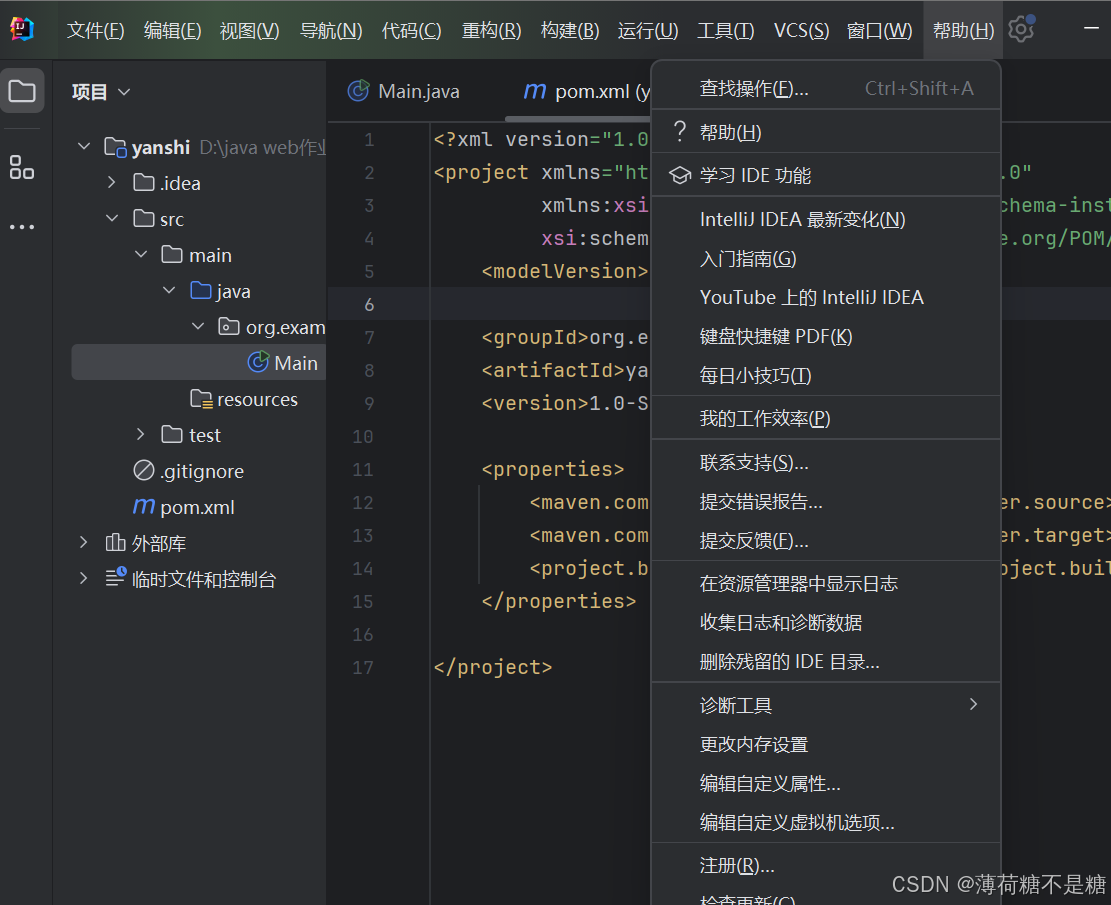
Task: Open IDE settings gear icon
Action: tap(1021, 29)
